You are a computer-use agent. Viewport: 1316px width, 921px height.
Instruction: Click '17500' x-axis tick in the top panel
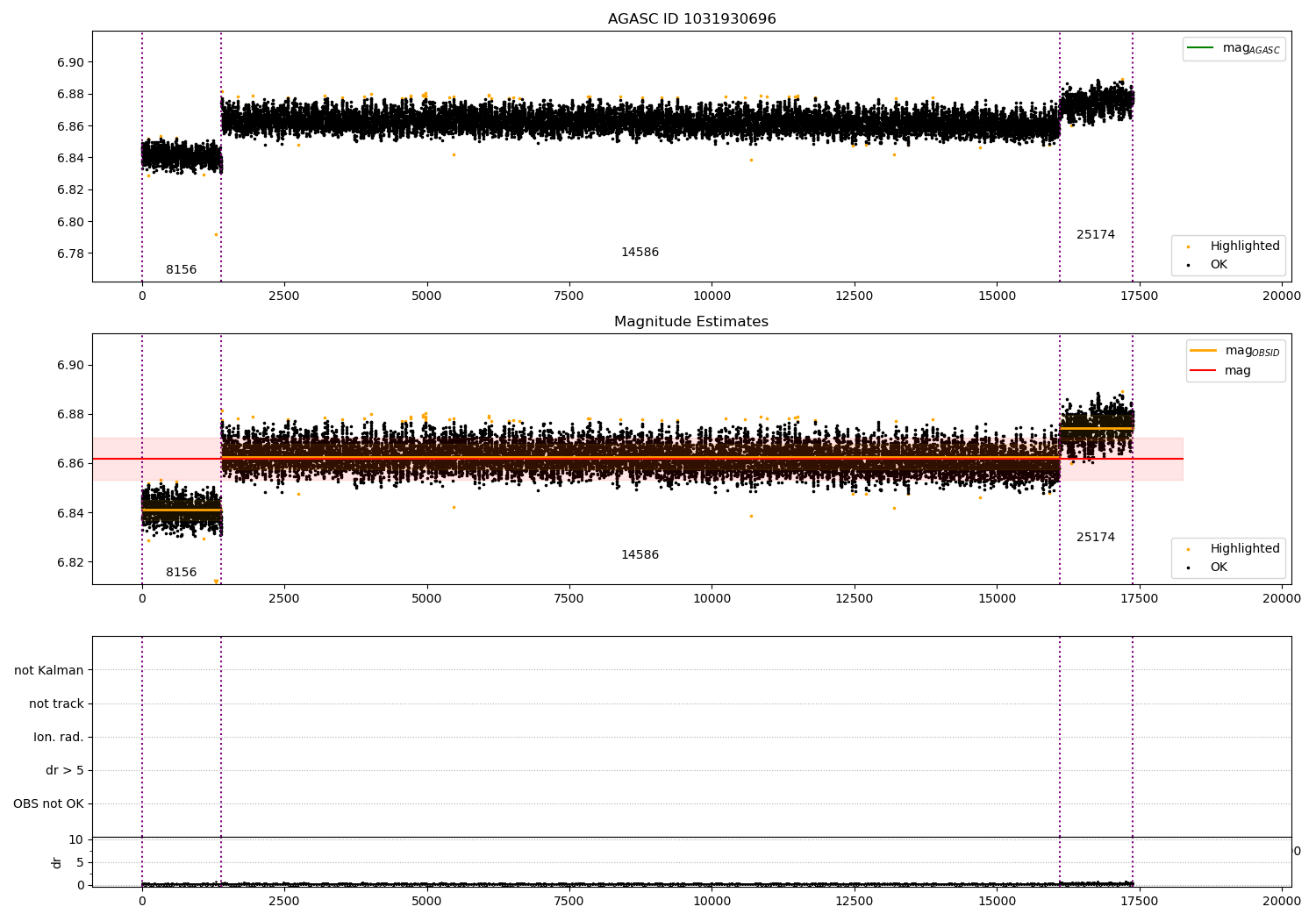tap(1139, 296)
